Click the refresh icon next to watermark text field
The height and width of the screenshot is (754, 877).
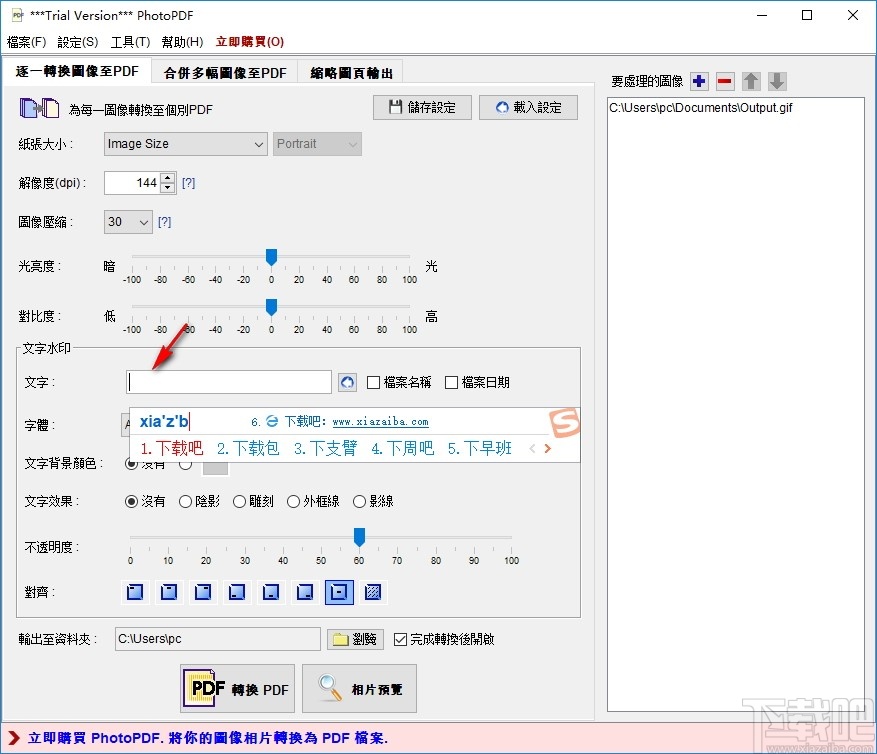point(346,382)
